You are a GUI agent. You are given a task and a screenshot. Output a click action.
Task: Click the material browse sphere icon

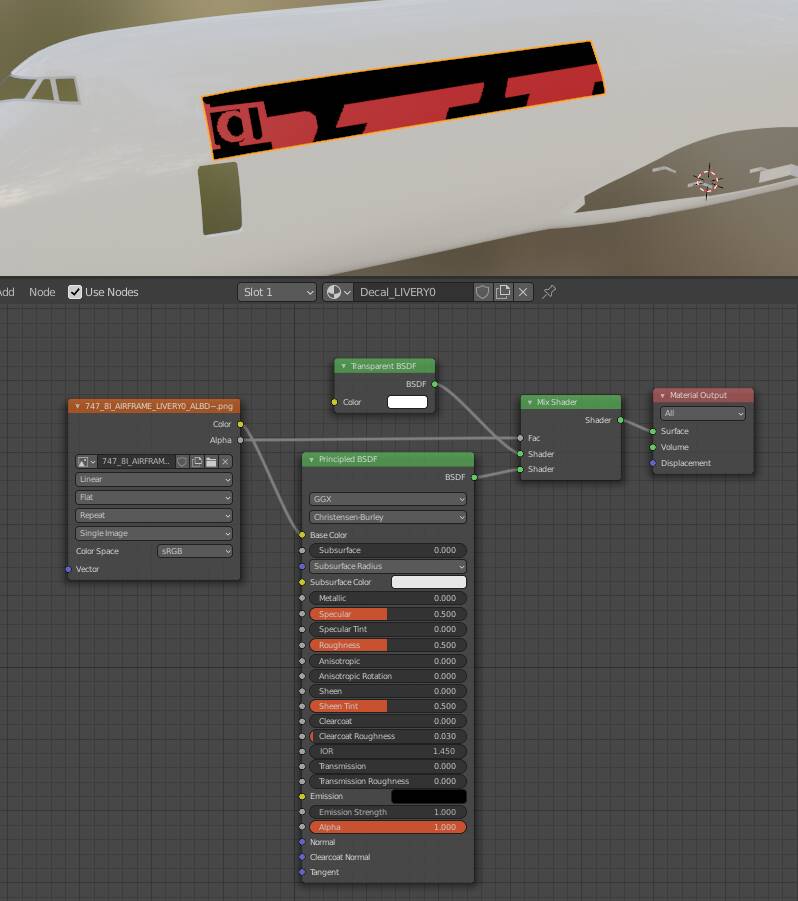click(338, 292)
